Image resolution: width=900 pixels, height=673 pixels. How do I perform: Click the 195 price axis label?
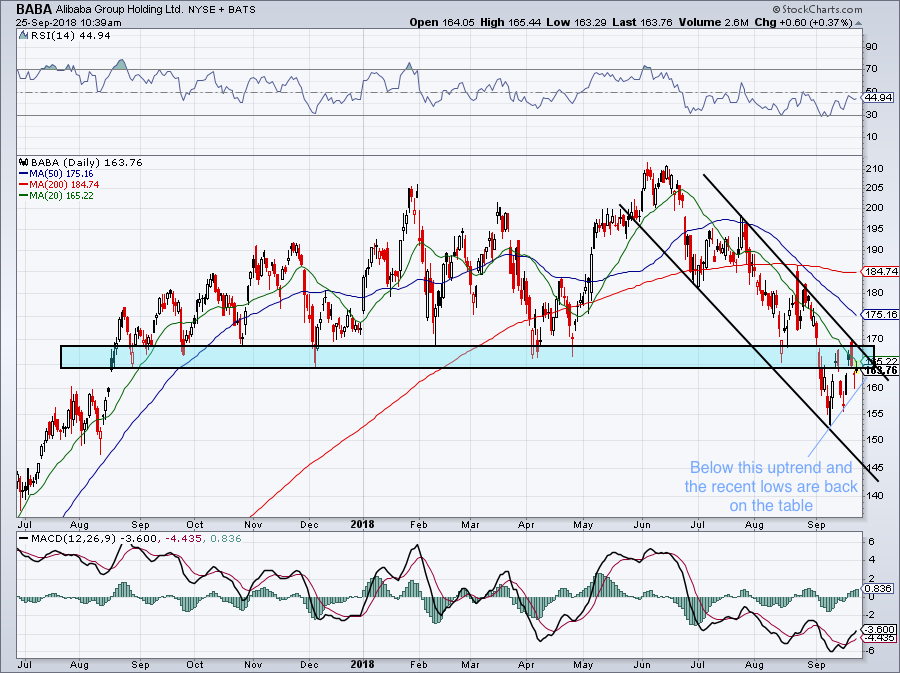tap(874, 229)
